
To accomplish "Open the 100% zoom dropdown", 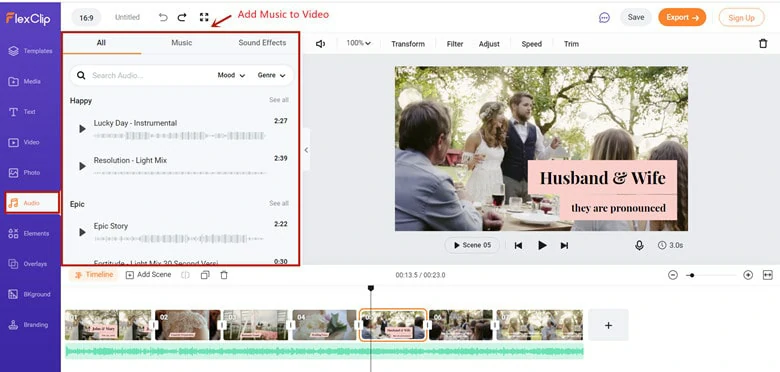I will pos(359,43).
